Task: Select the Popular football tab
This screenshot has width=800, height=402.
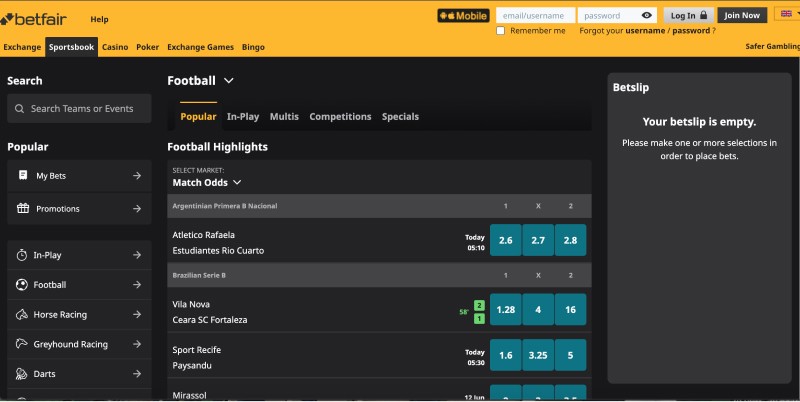Action: [x=198, y=116]
